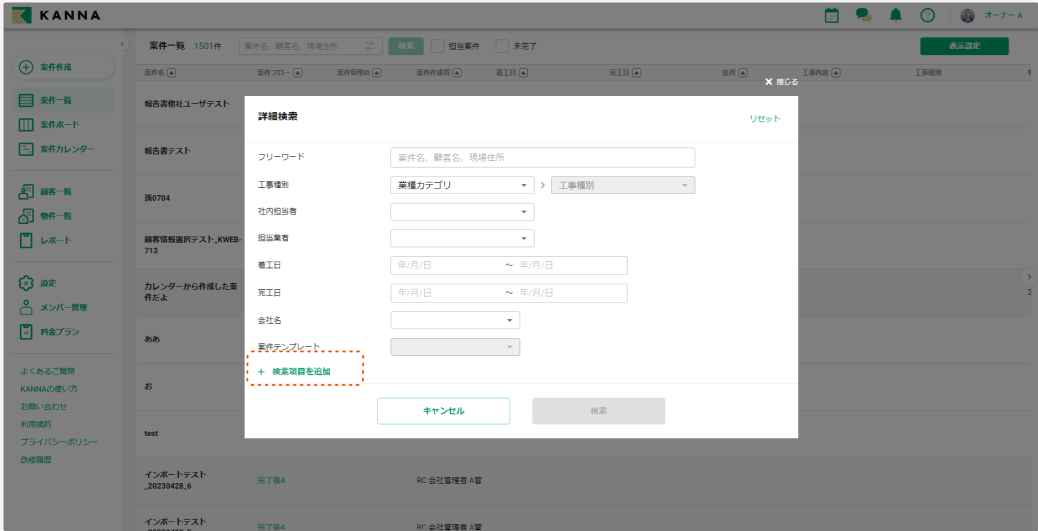Sort by the 案件名 column arrow
Image resolution: width=1038 pixels, height=531 pixels.
coord(172,72)
